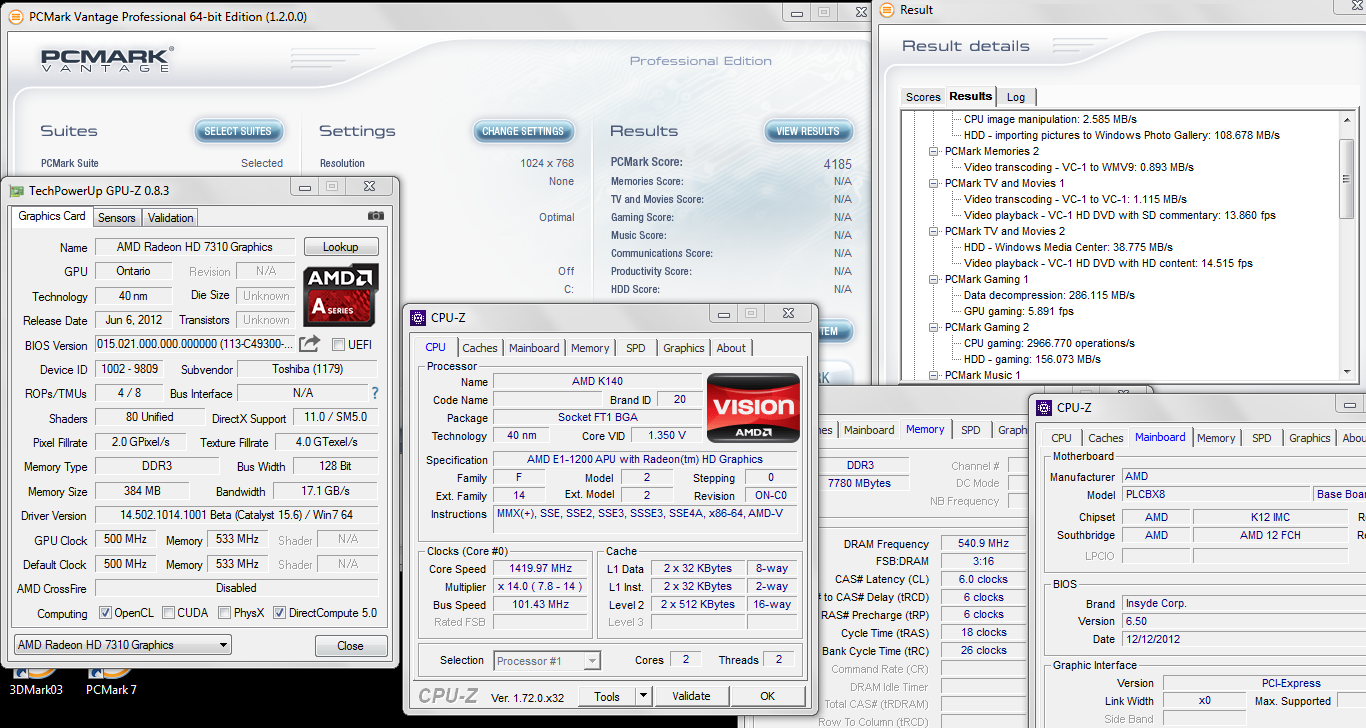
Task: Click the BIOS export share arrow icon
Action: (310, 344)
